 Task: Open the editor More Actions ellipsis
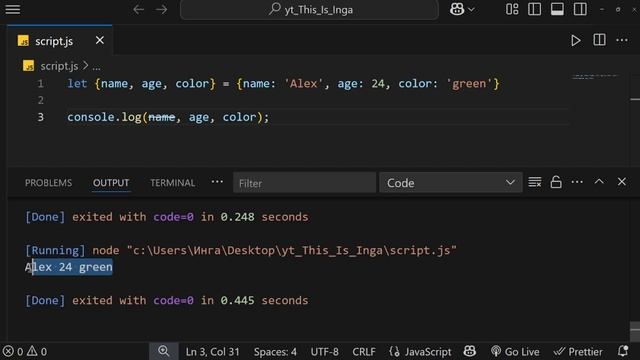point(622,40)
